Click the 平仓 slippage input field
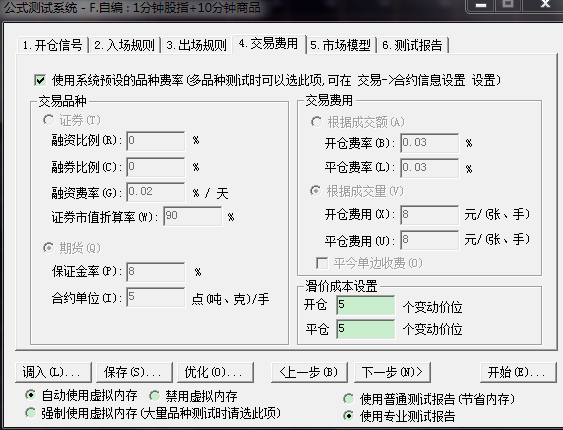 pyautogui.click(x=366, y=329)
